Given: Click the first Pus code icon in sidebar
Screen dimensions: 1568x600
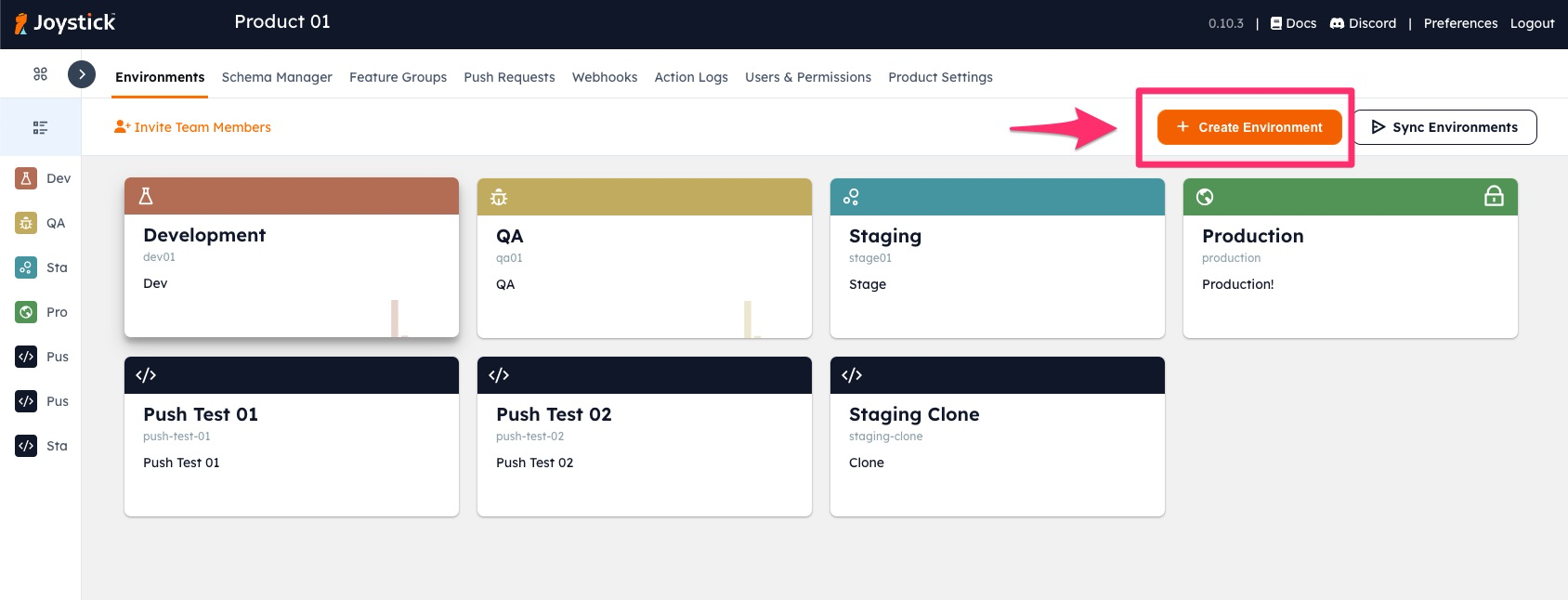Looking at the screenshot, I should tap(26, 357).
